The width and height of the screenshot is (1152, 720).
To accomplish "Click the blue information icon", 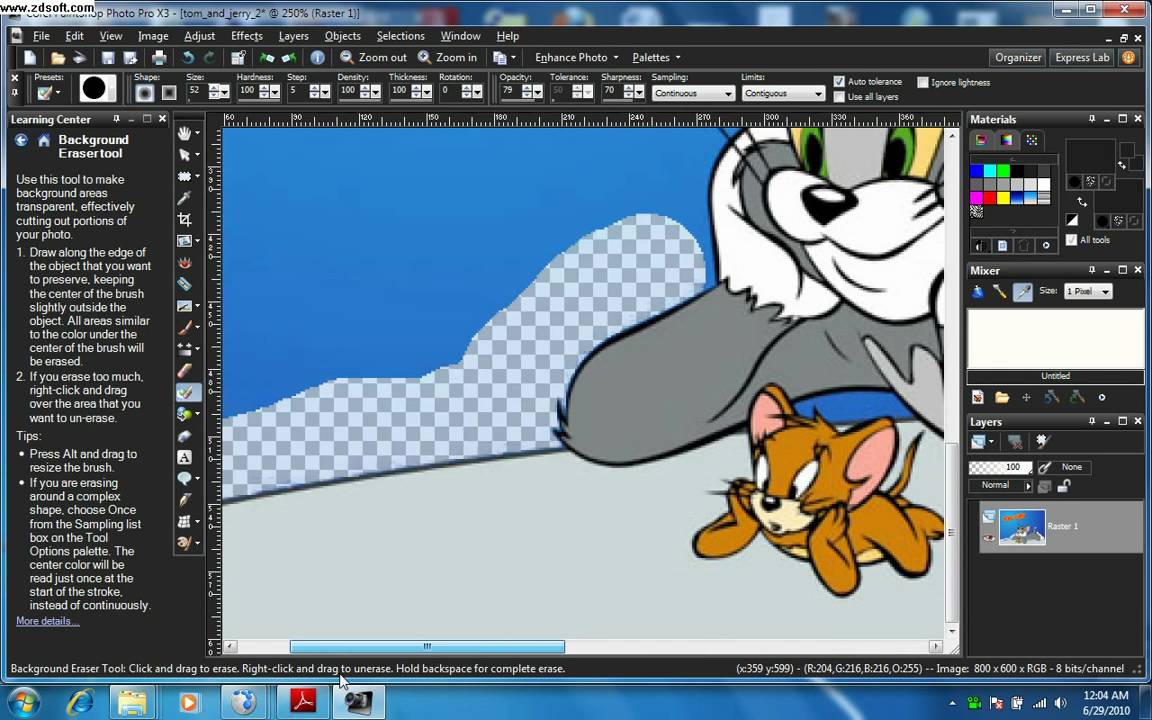I will [x=317, y=57].
